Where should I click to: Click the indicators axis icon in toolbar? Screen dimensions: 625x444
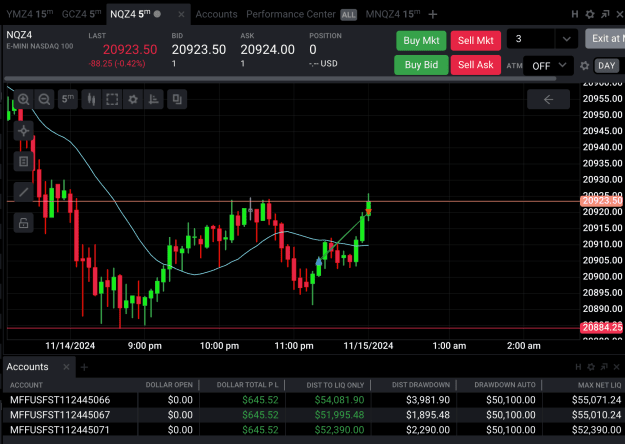click(x=153, y=99)
